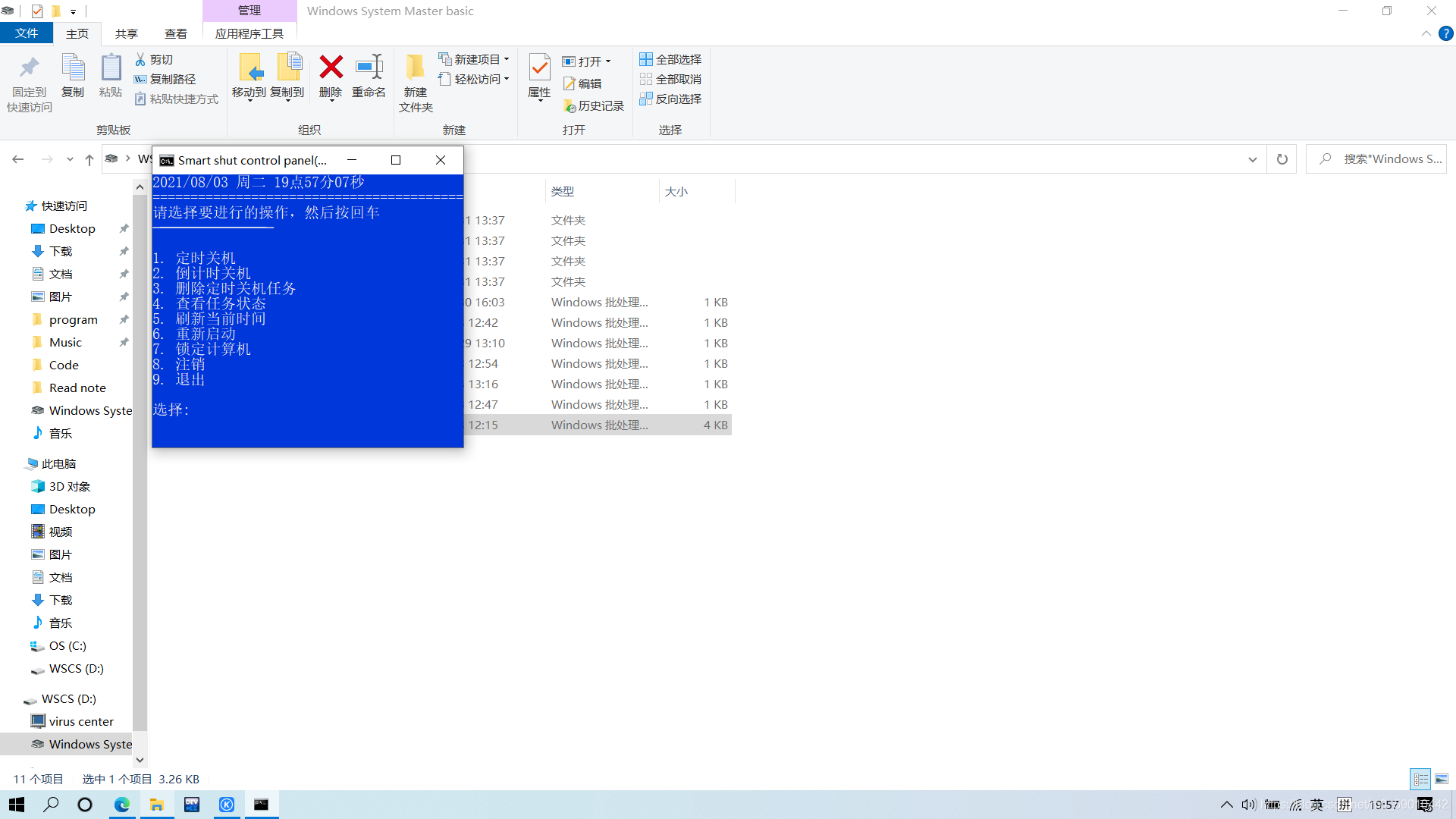Click Pin to Quick access icon
Viewport: 1456px width, 819px height.
30,68
